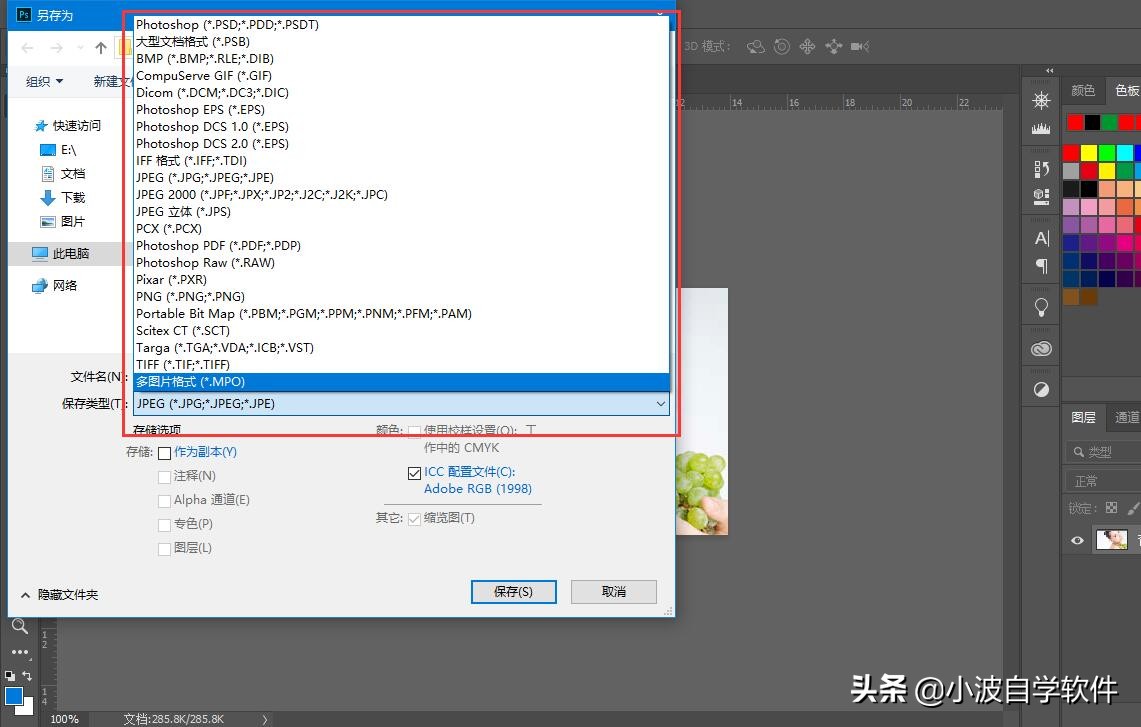Select Photoshop (*.PSD;*.PDD;*.PSDT) format
The width and height of the screenshot is (1141, 727).
pyautogui.click(x=401, y=25)
